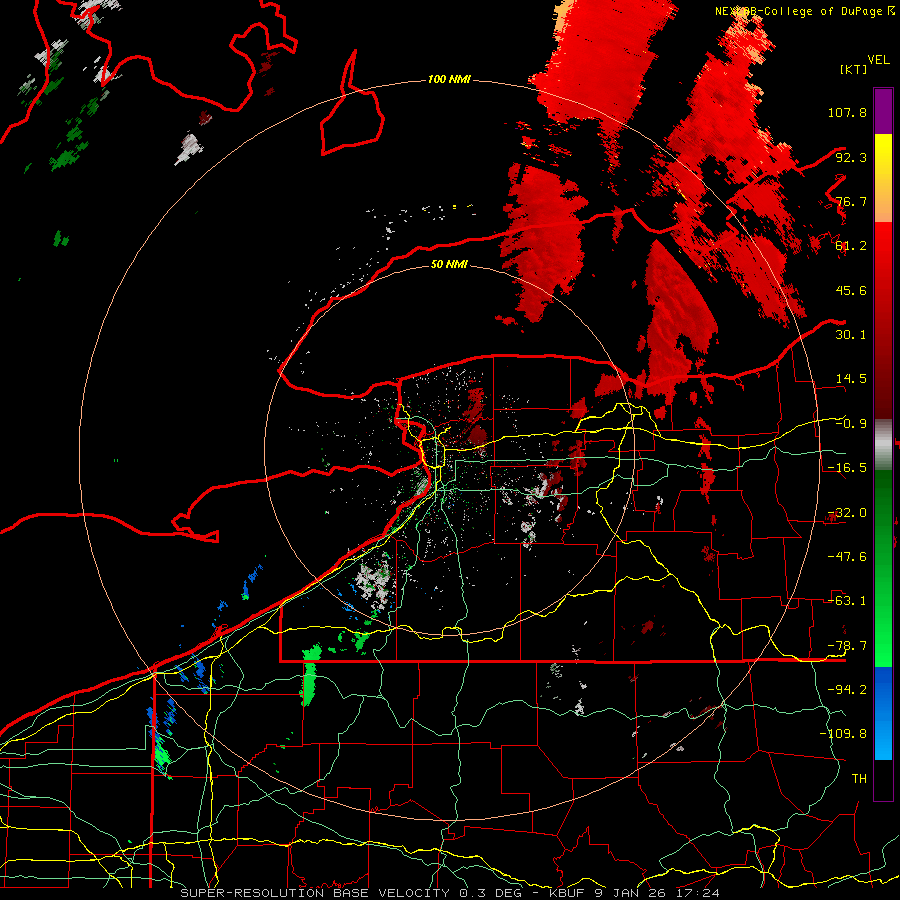This screenshot has height=900, width=900.
Task: Click the 100 NMI range ring label
Action: pyautogui.click(x=449, y=79)
